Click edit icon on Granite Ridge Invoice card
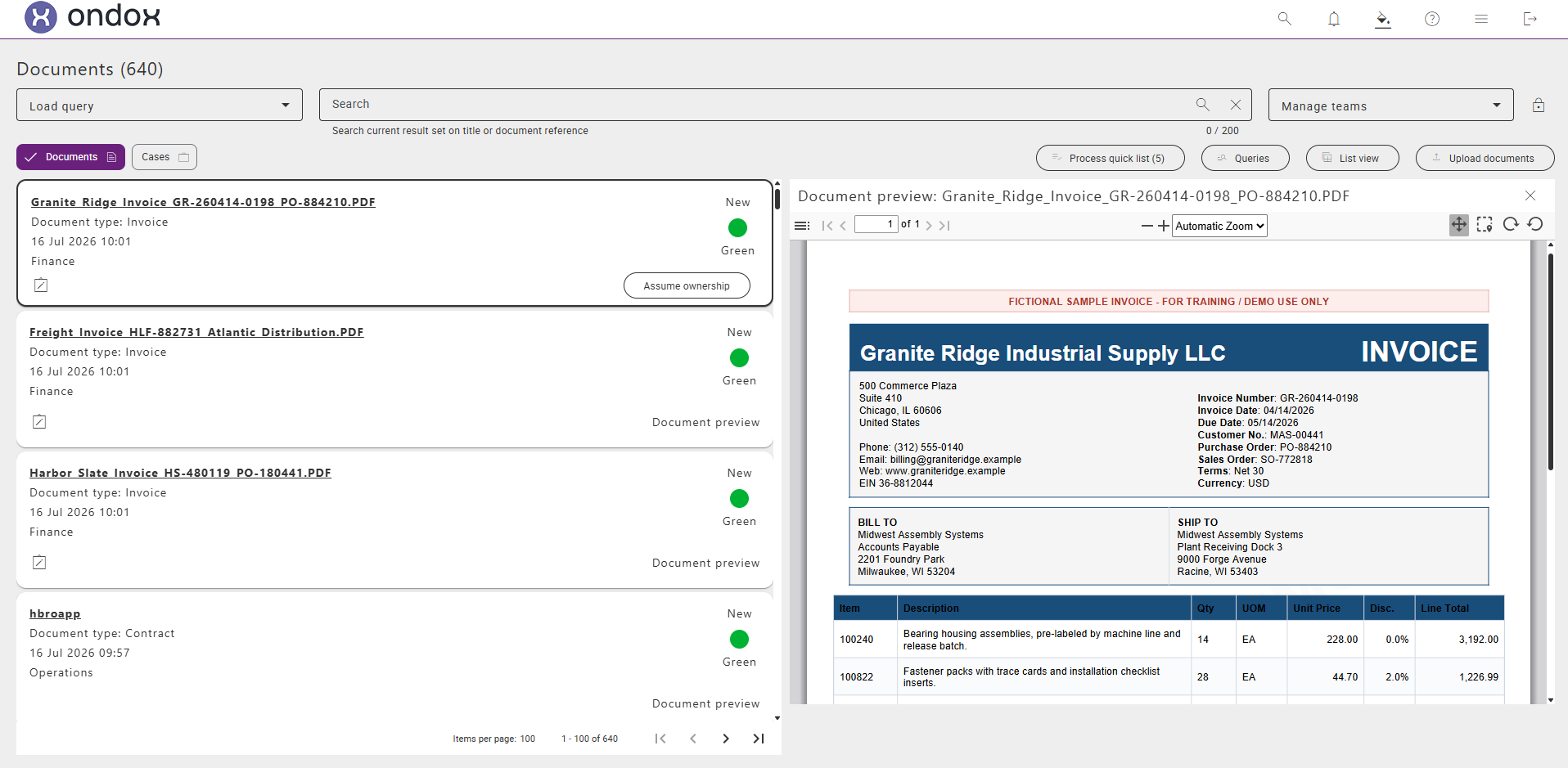 [x=41, y=285]
